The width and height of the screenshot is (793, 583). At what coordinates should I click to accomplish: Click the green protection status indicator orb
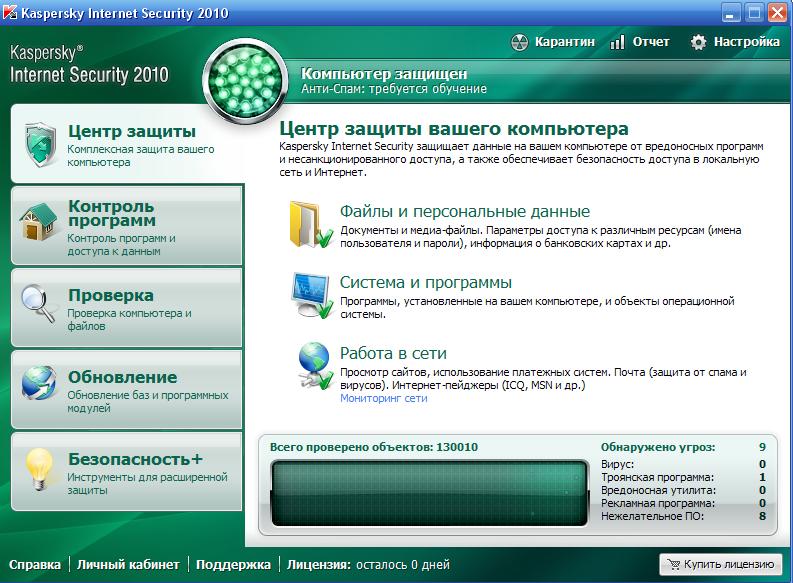(245, 81)
